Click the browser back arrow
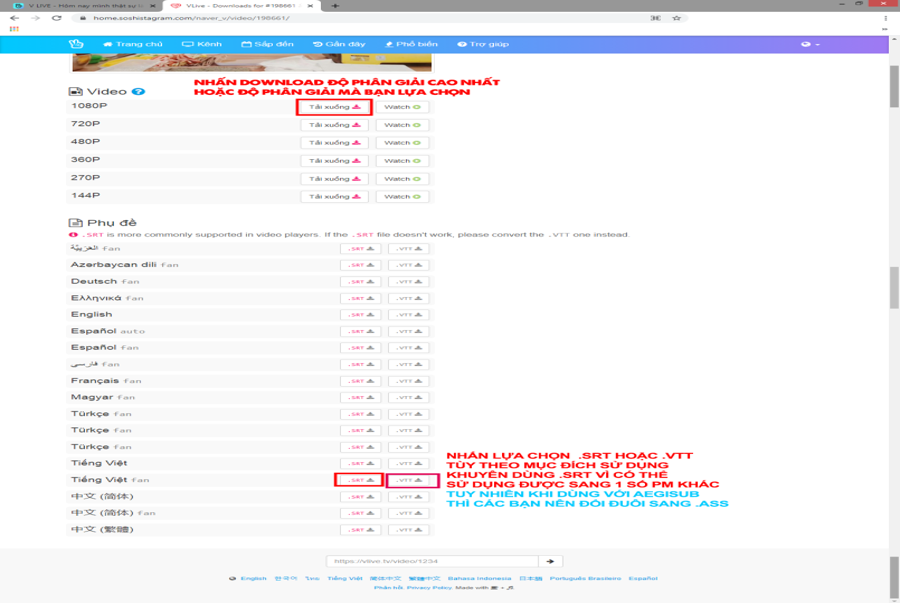Viewport: 900px width, 603px height. click(14, 18)
